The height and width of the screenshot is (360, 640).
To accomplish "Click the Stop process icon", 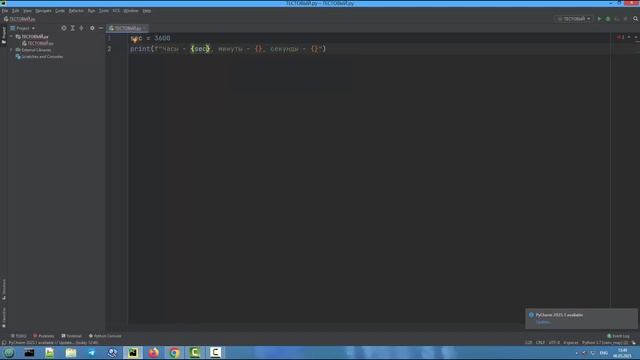I will [625, 19].
